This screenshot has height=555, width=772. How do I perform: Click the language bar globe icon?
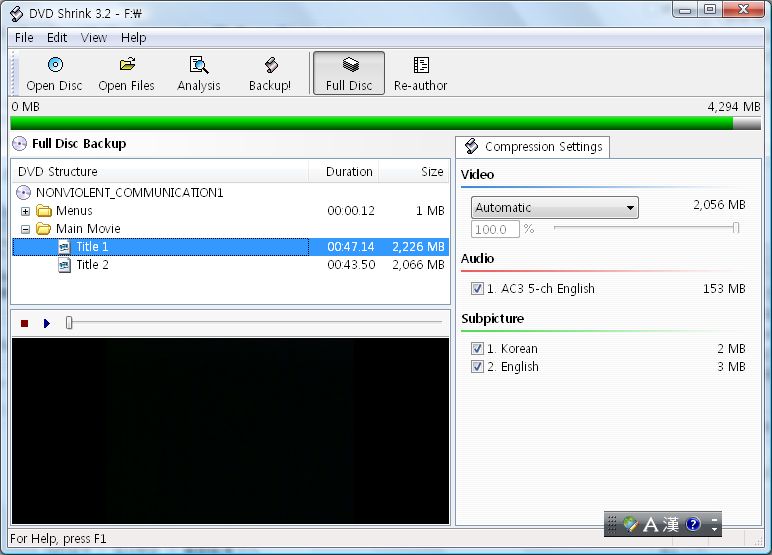630,524
